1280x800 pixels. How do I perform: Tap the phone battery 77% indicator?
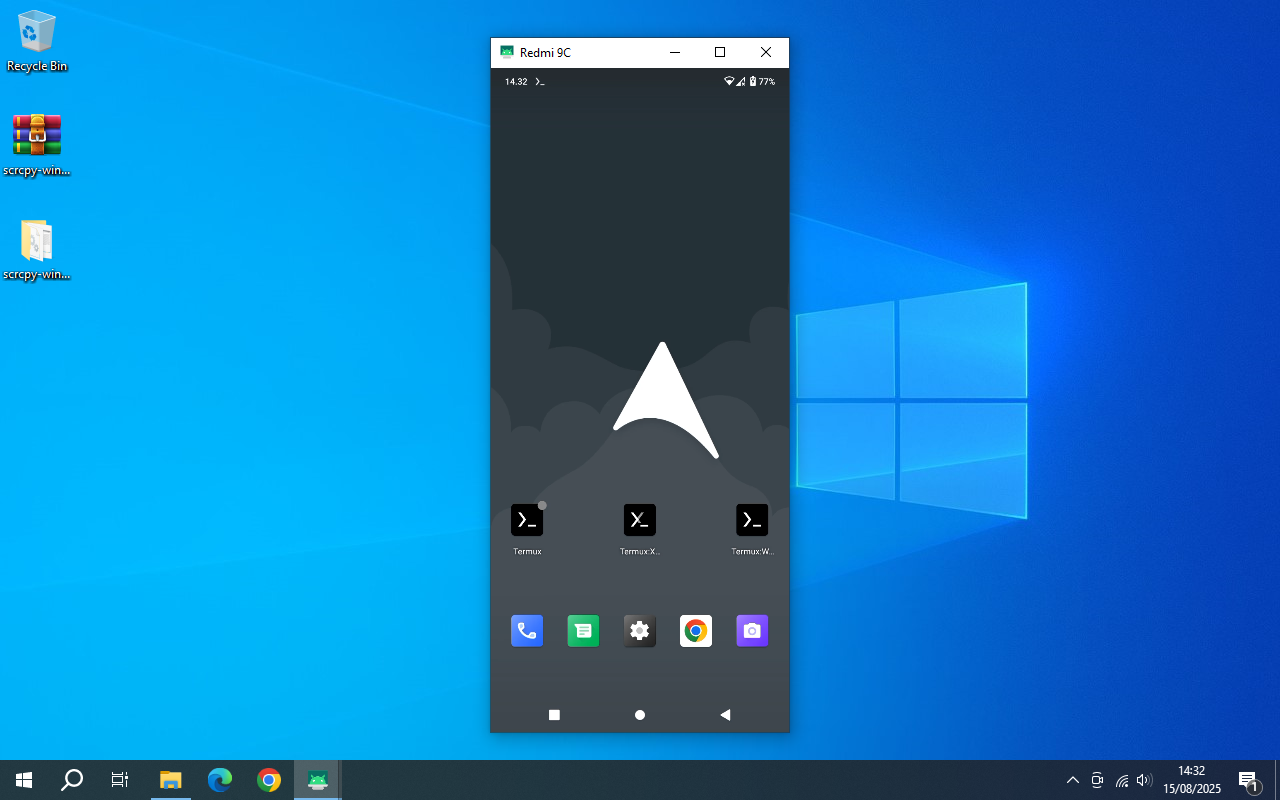[762, 82]
